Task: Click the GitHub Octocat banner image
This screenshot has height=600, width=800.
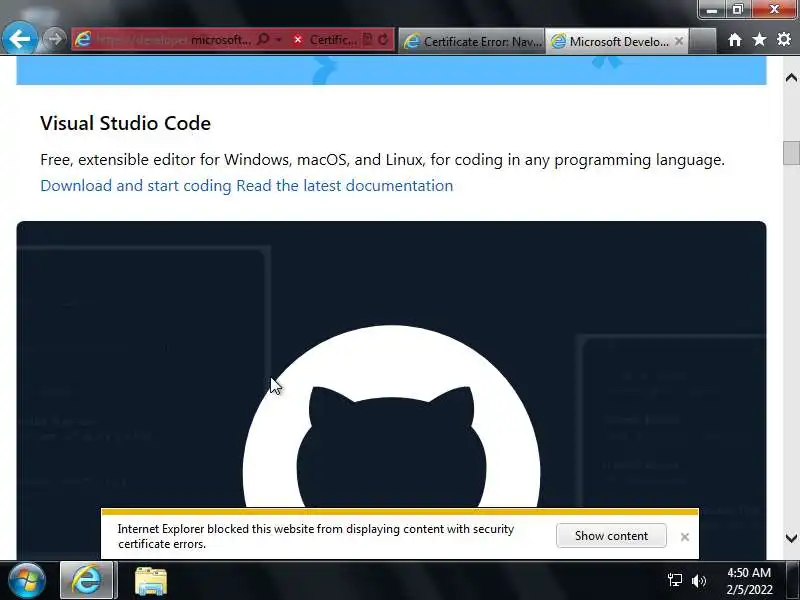Action: pos(391,390)
